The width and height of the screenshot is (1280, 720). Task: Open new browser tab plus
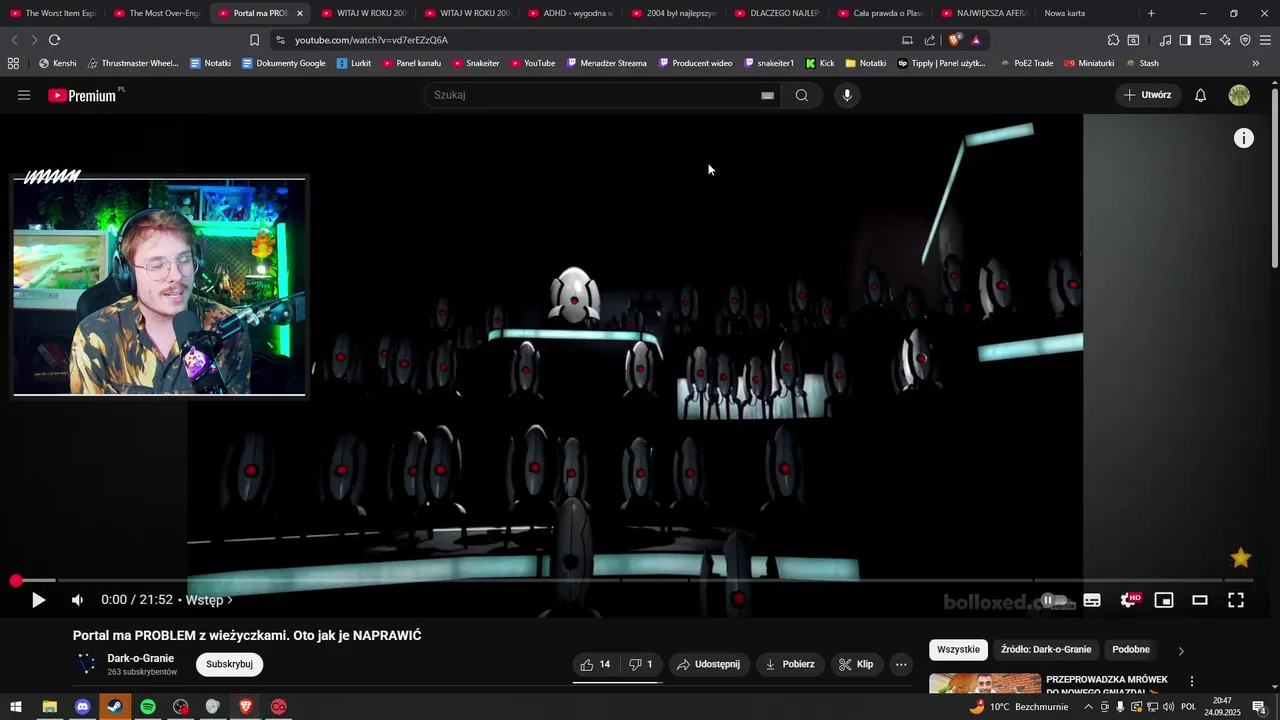point(1151,13)
